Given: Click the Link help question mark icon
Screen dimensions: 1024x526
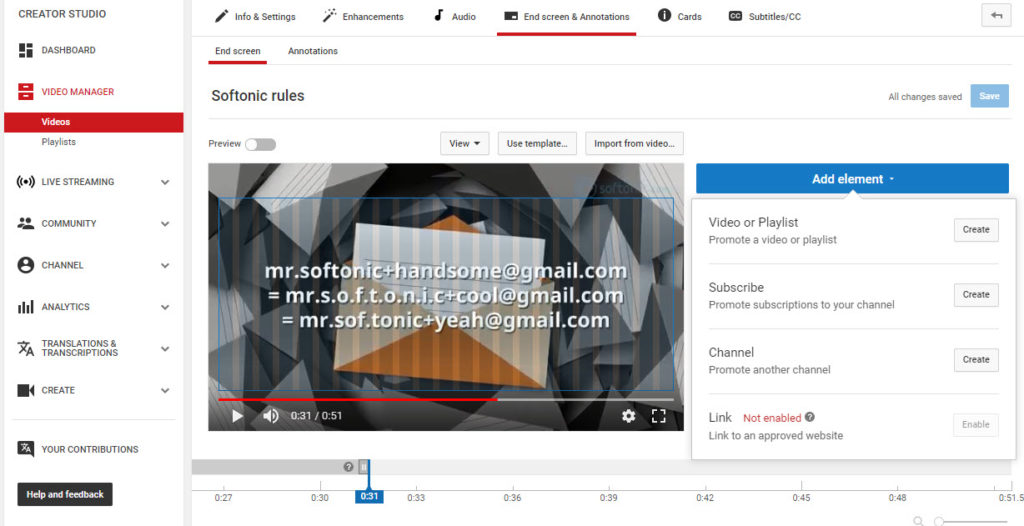Looking at the screenshot, I should (810, 417).
